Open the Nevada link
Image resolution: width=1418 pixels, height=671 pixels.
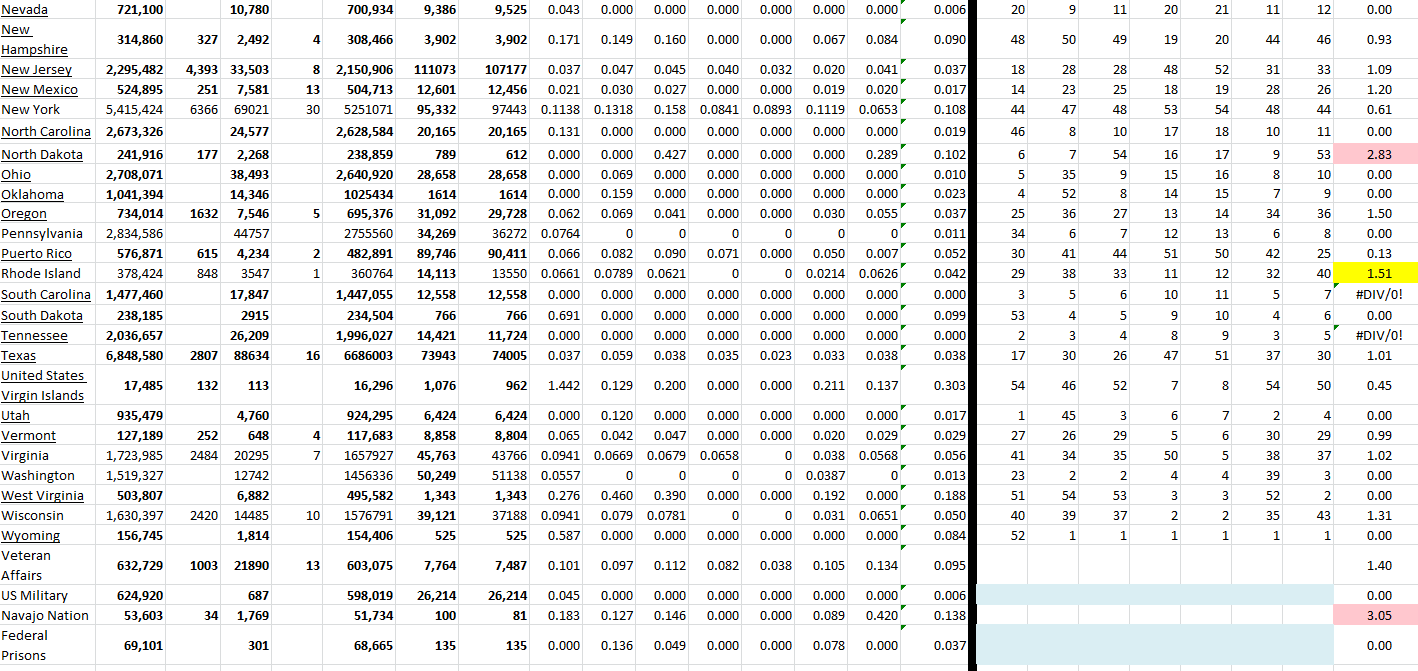coord(24,9)
